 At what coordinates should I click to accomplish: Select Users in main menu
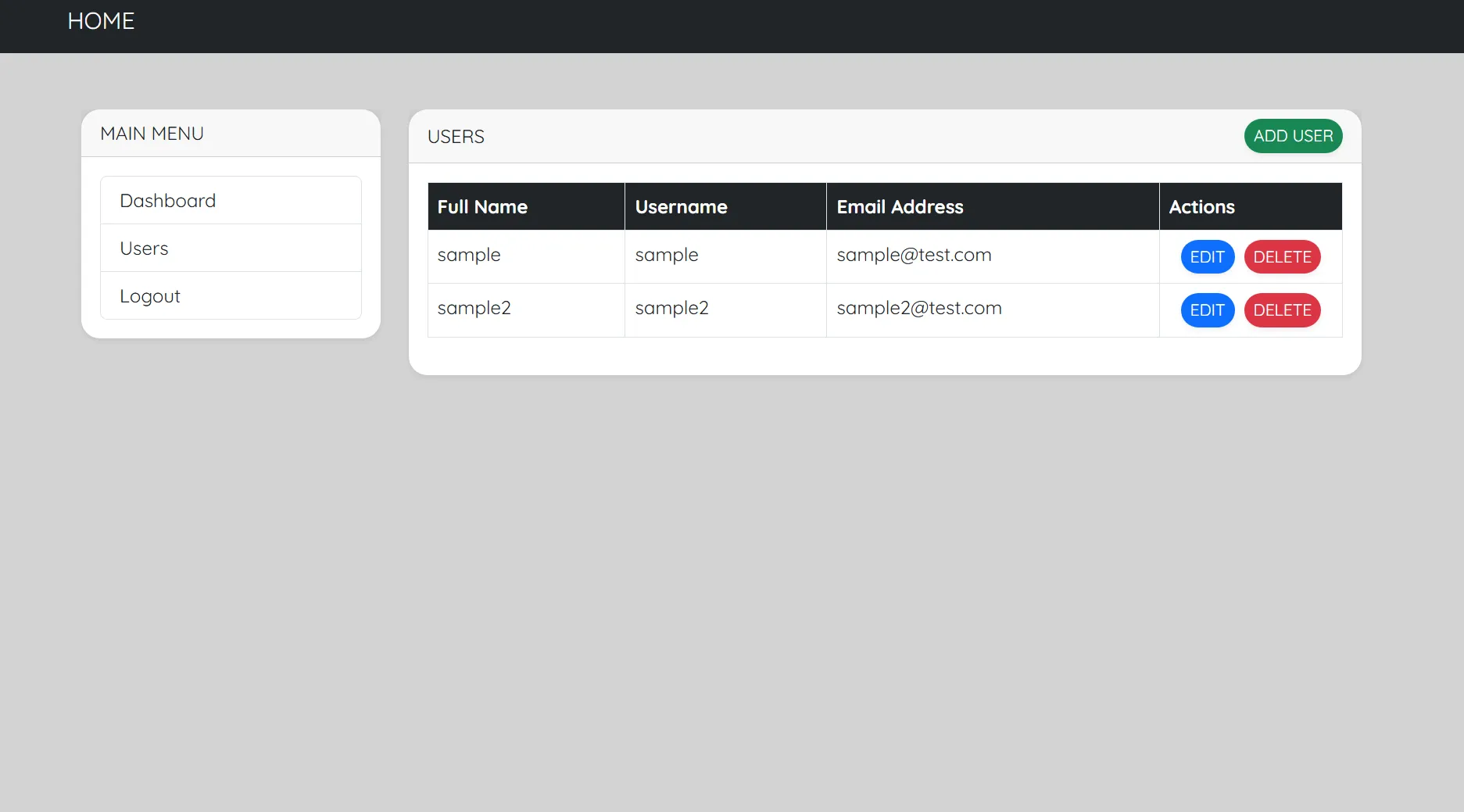[x=231, y=249]
